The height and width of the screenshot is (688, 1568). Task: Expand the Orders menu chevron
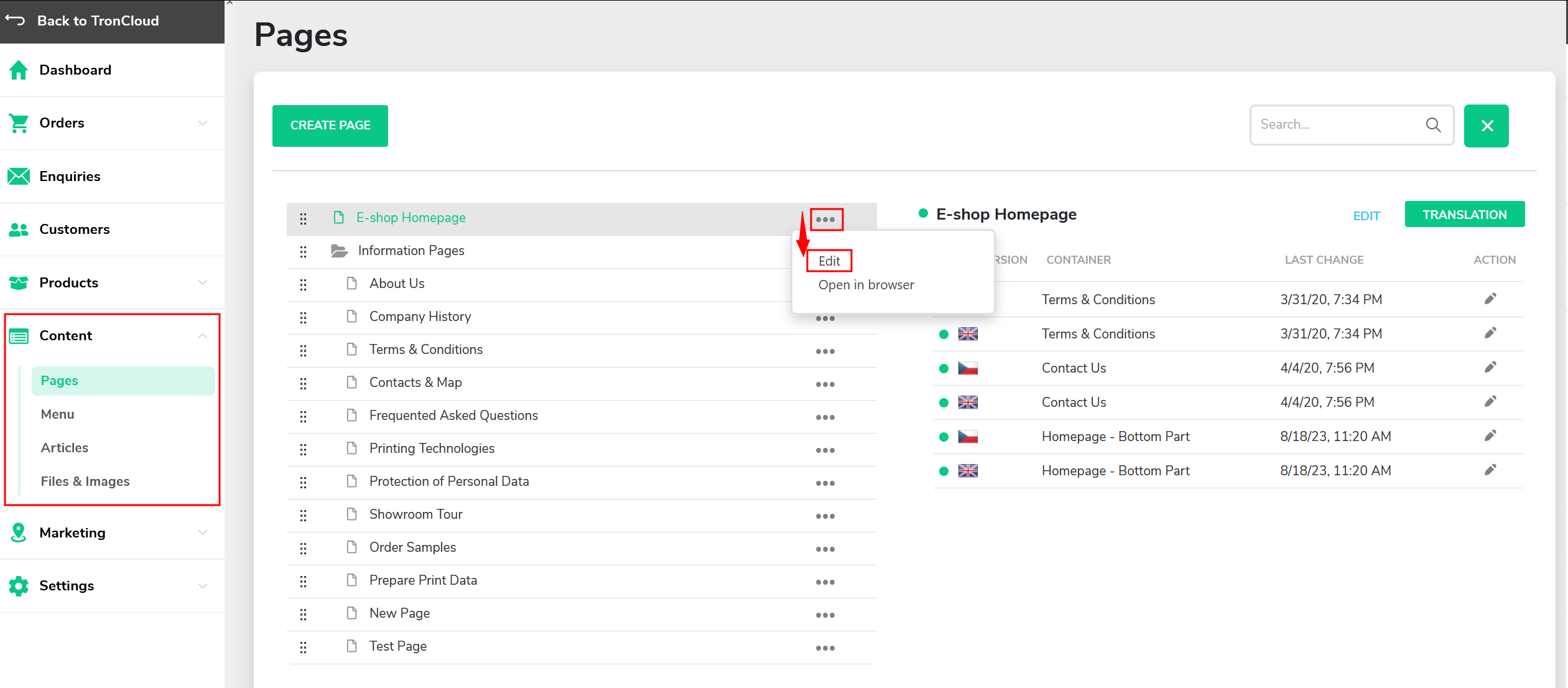pyautogui.click(x=203, y=123)
